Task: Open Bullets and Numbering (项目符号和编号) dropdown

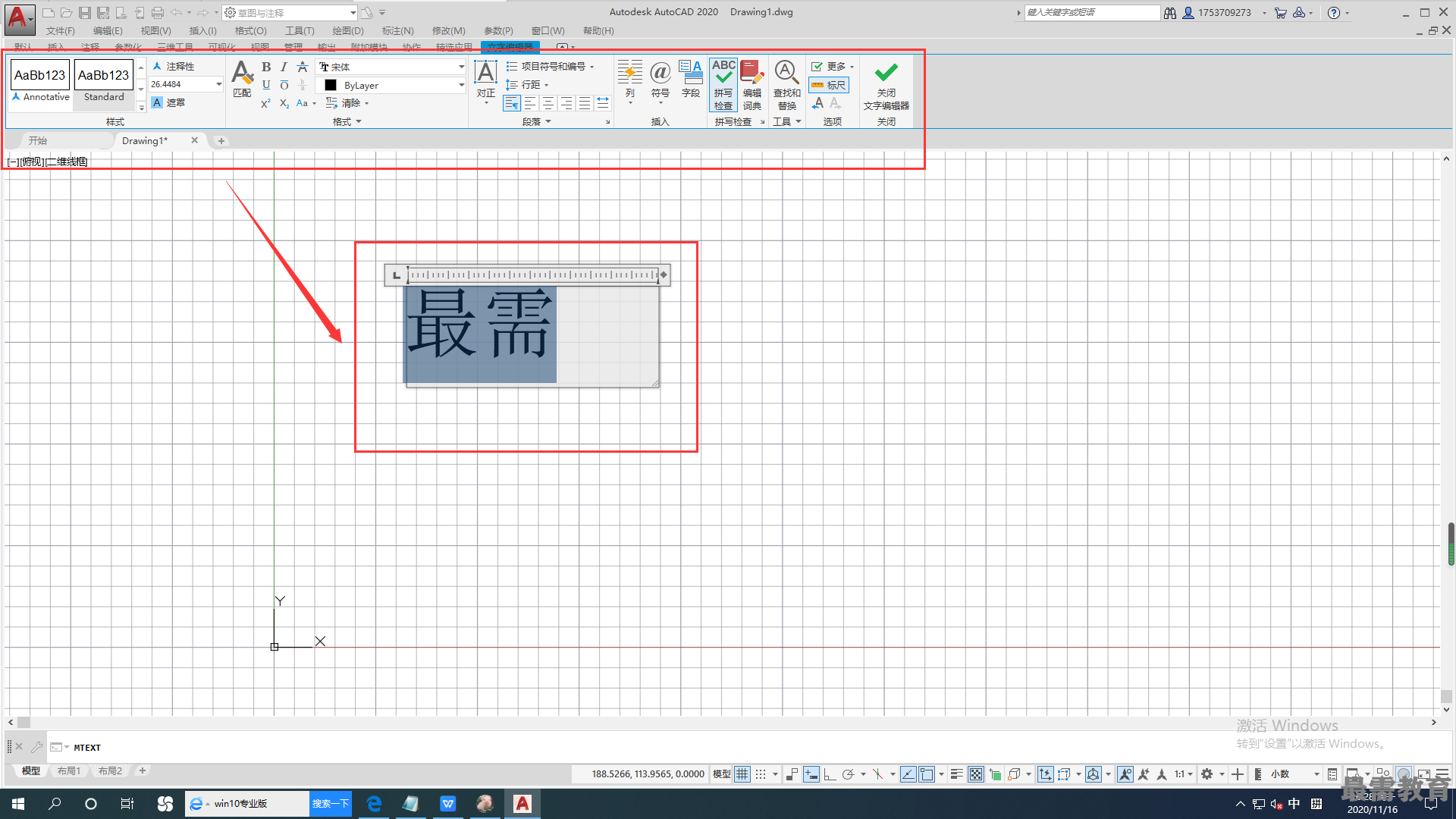Action: 550,67
